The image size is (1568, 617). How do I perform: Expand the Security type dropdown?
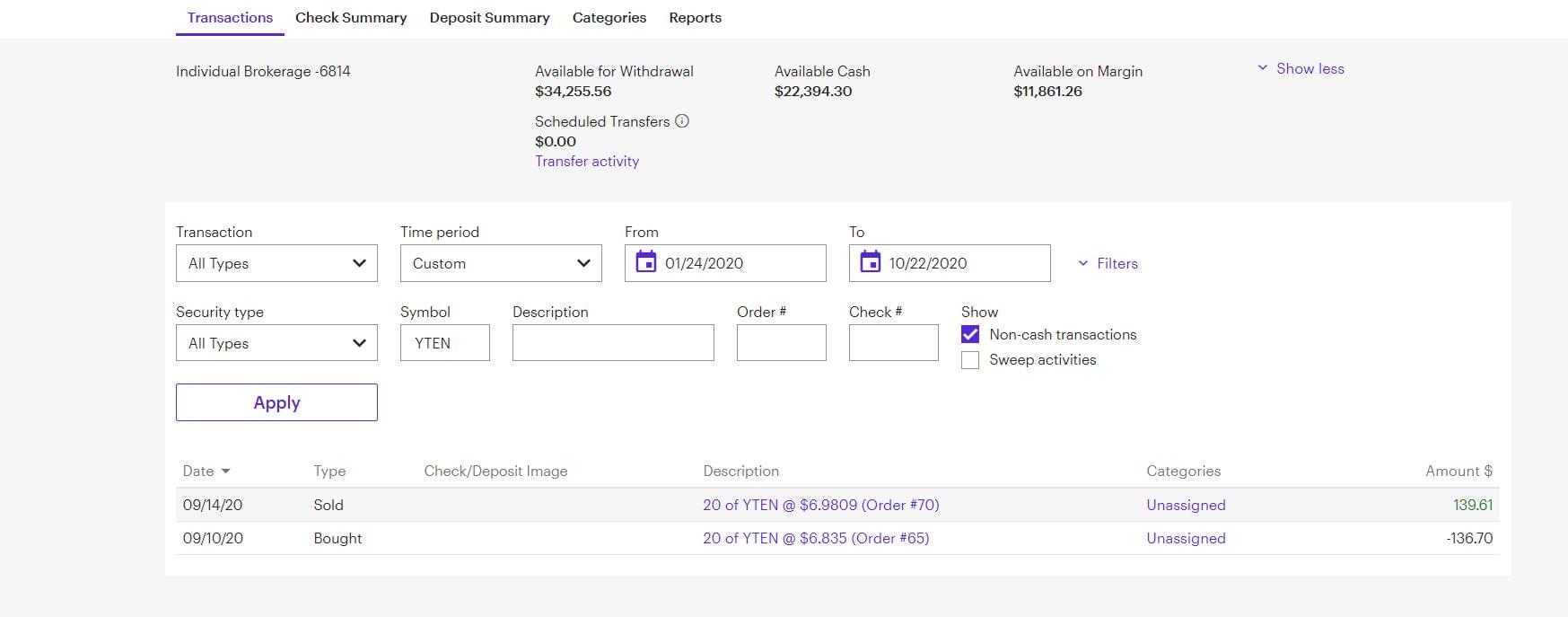coord(276,343)
